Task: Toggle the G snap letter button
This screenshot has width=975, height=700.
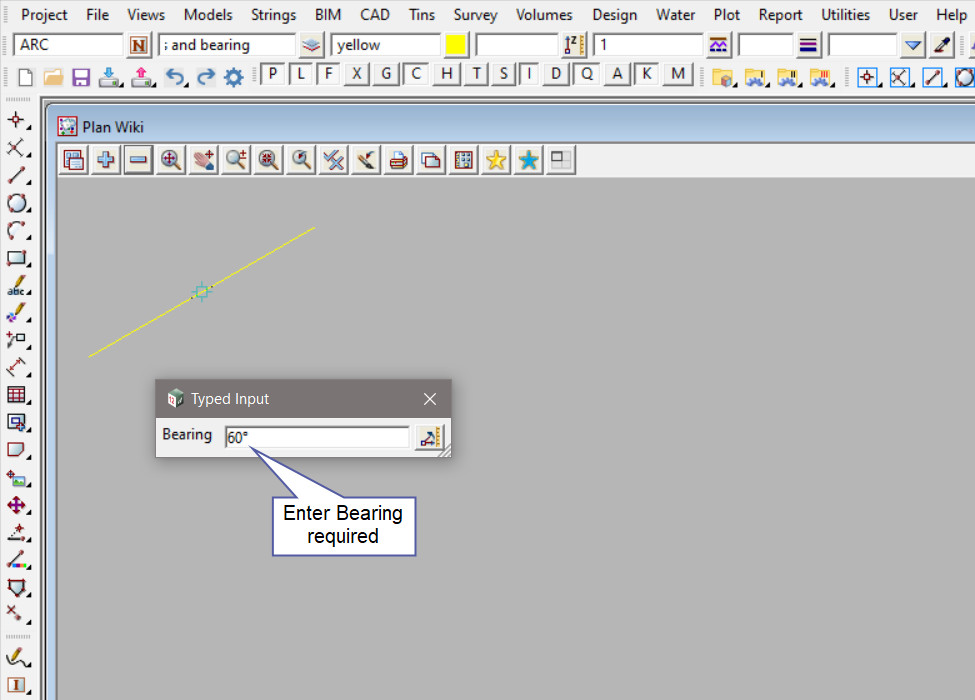Action: click(x=387, y=74)
